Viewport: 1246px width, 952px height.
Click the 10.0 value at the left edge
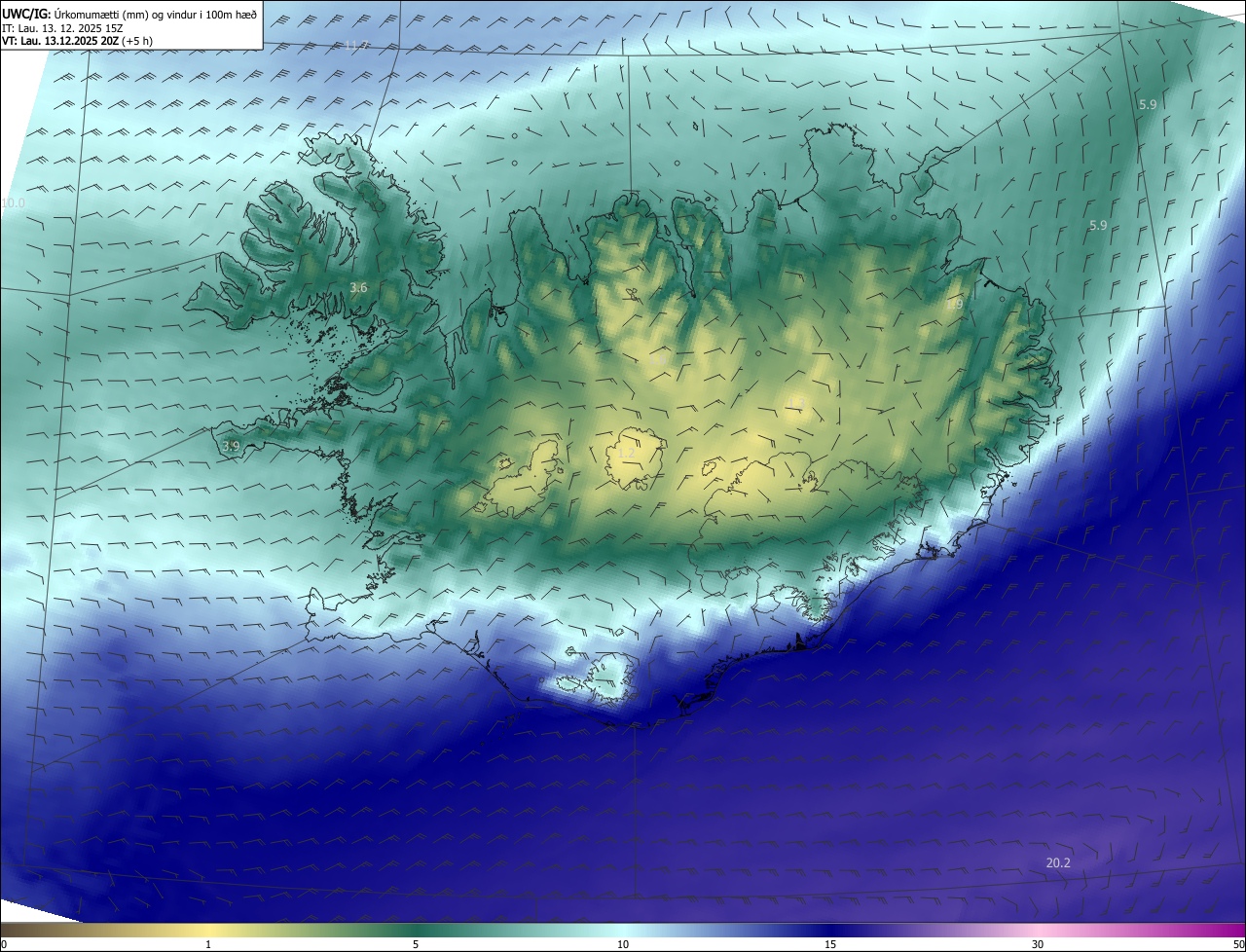pos(13,202)
